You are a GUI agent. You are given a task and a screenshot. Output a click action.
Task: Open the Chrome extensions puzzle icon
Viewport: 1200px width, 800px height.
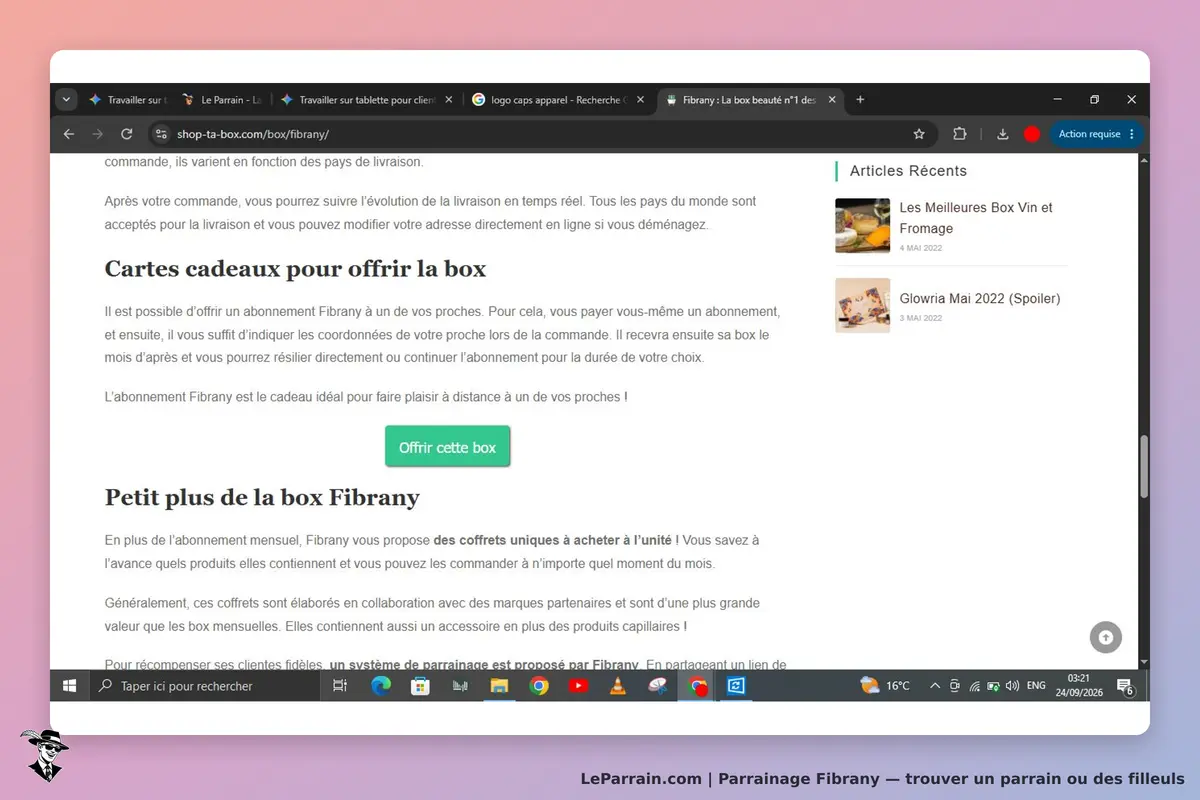(960, 134)
